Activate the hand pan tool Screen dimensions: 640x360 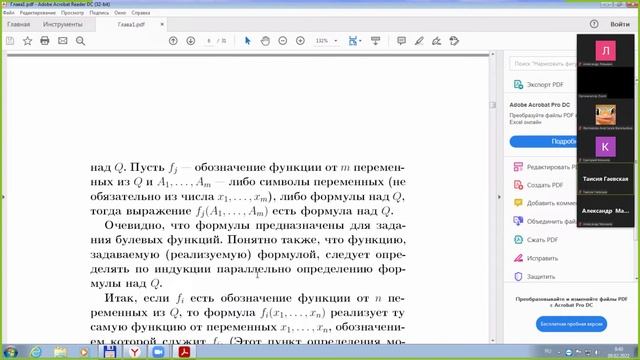pyautogui.click(x=265, y=41)
